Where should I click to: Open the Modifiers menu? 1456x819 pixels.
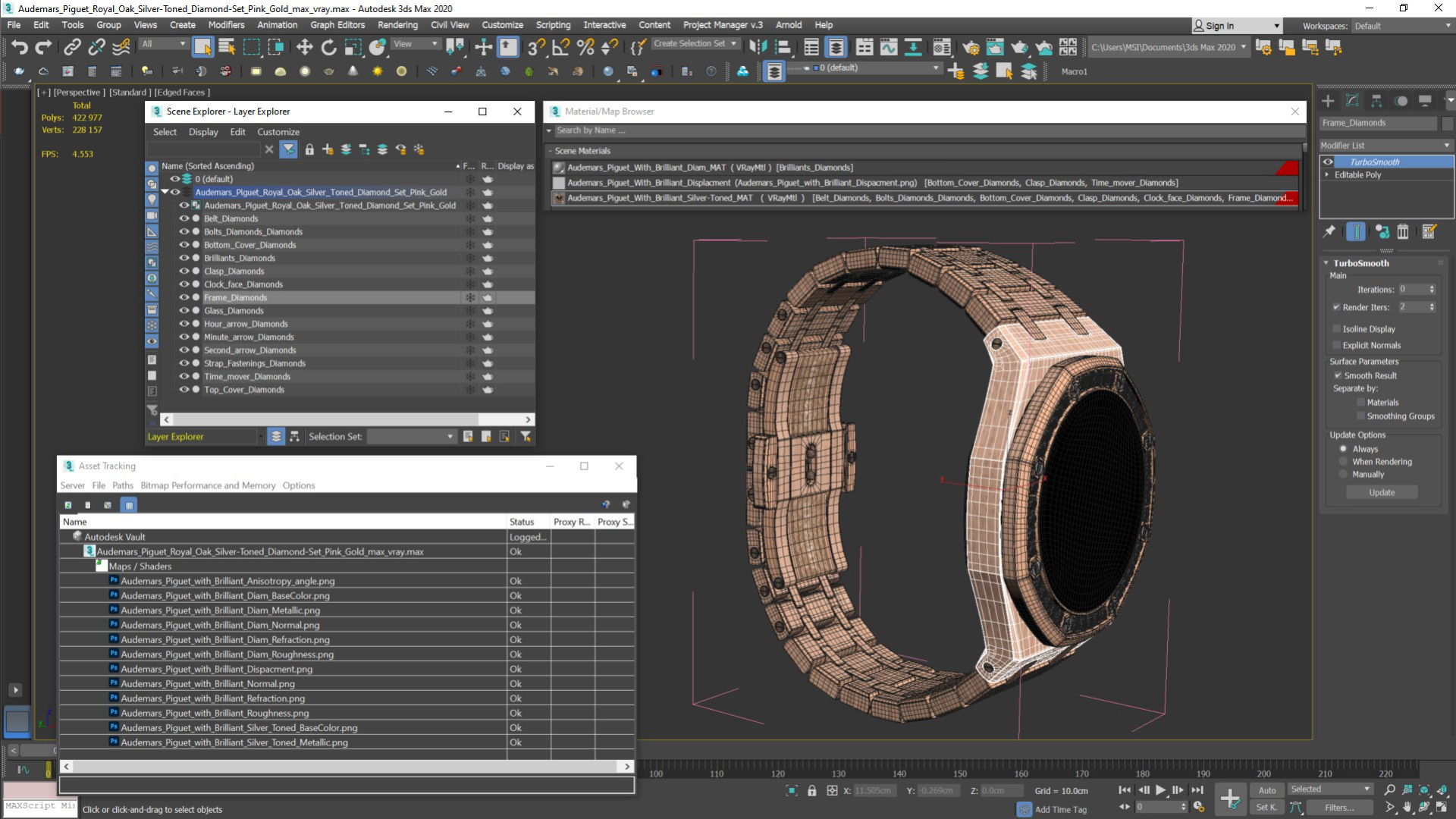226,25
